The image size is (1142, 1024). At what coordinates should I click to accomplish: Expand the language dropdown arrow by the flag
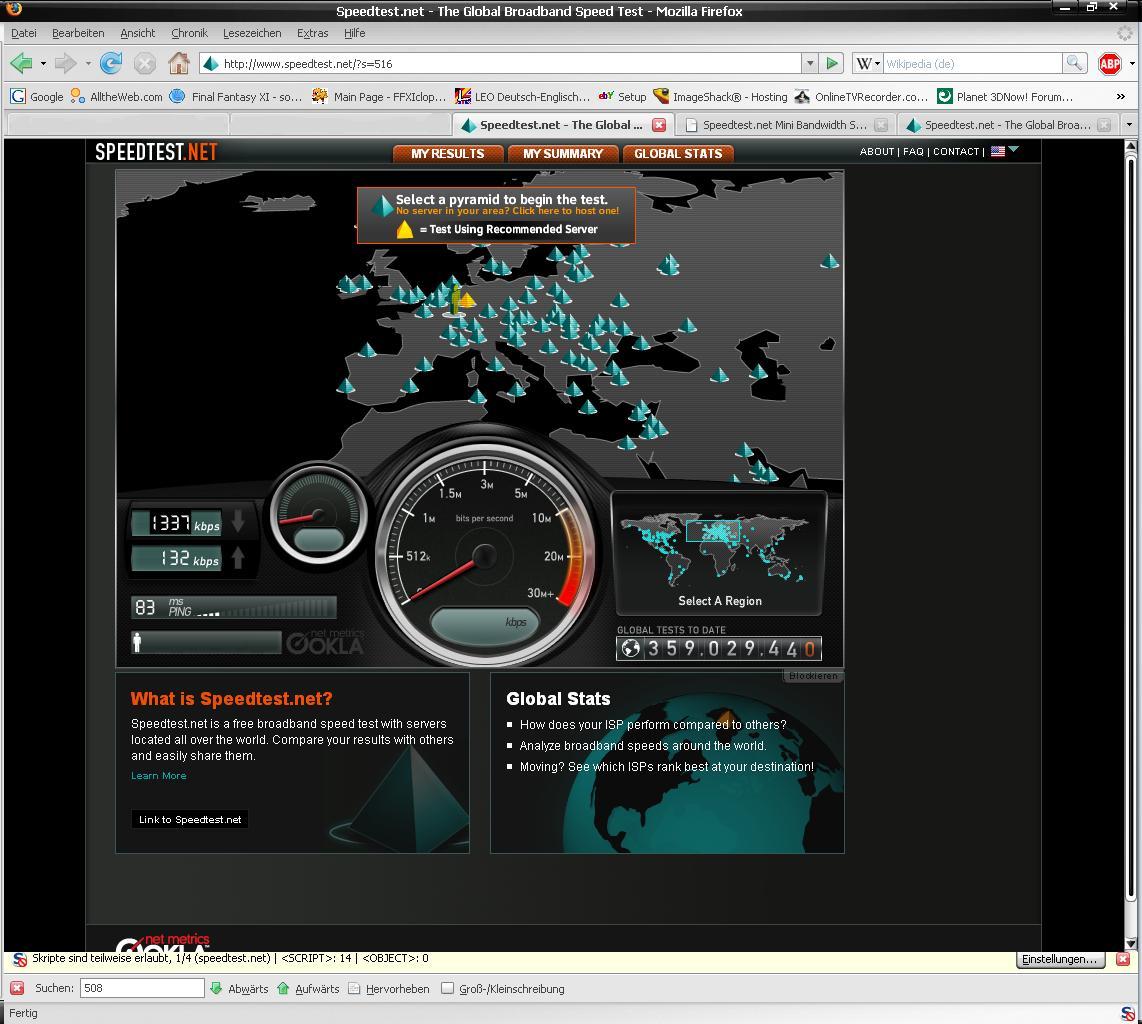coord(1013,149)
